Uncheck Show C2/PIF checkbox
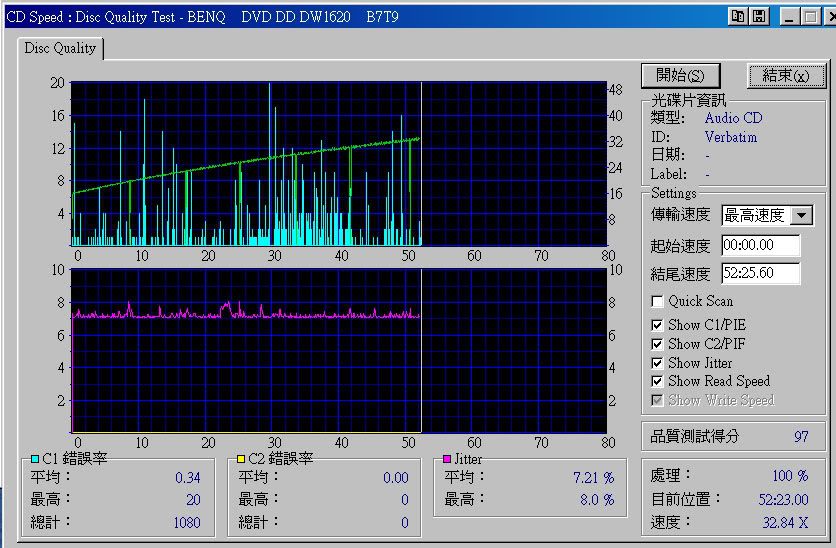Image resolution: width=836 pixels, height=548 pixels. click(657, 344)
